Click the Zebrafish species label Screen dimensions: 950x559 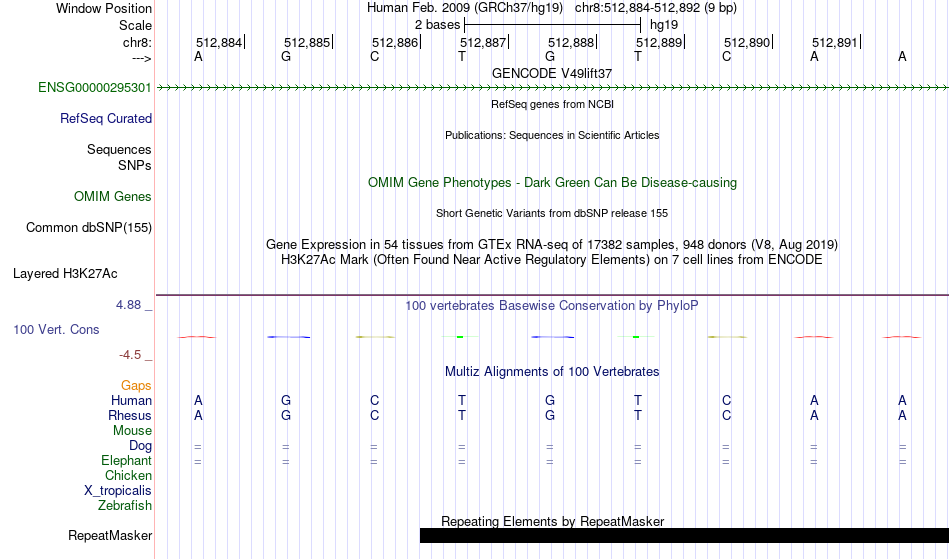tap(125, 506)
